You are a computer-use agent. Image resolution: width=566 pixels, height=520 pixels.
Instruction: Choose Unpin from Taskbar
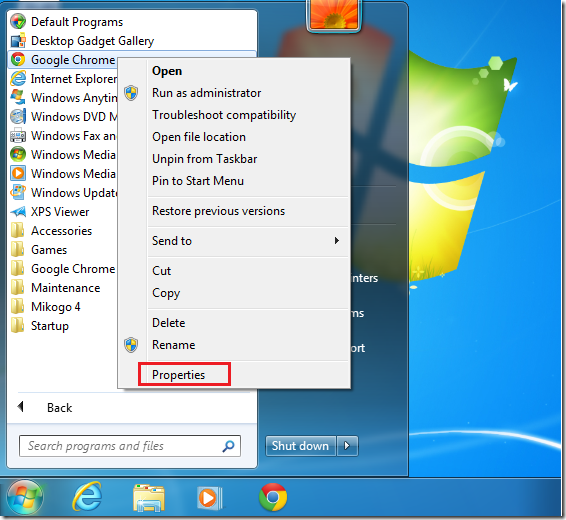pos(205,159)
